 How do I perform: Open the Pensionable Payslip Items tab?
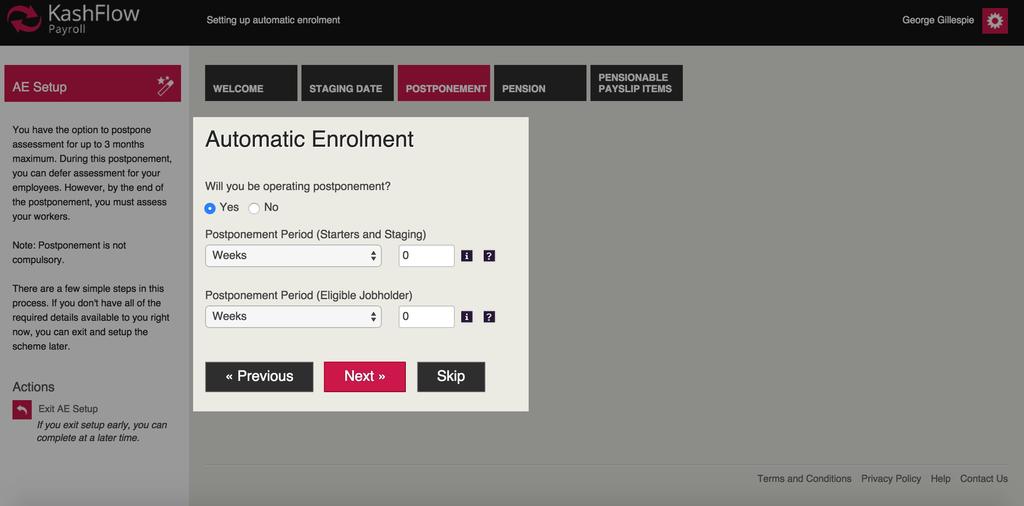[636, 84]
